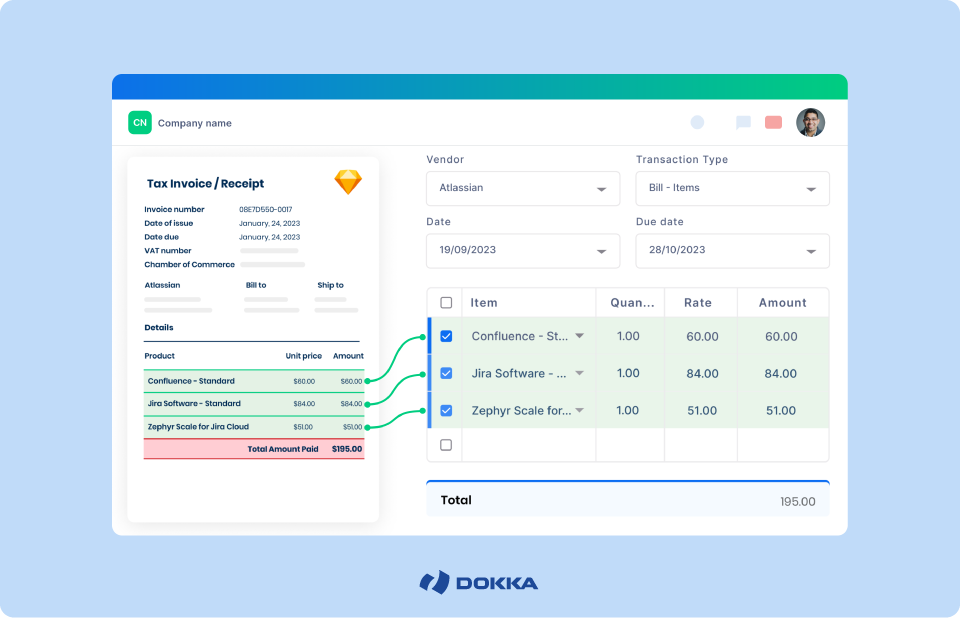Toggle the select-all checkbox in table header

click(x=446, y=303)
